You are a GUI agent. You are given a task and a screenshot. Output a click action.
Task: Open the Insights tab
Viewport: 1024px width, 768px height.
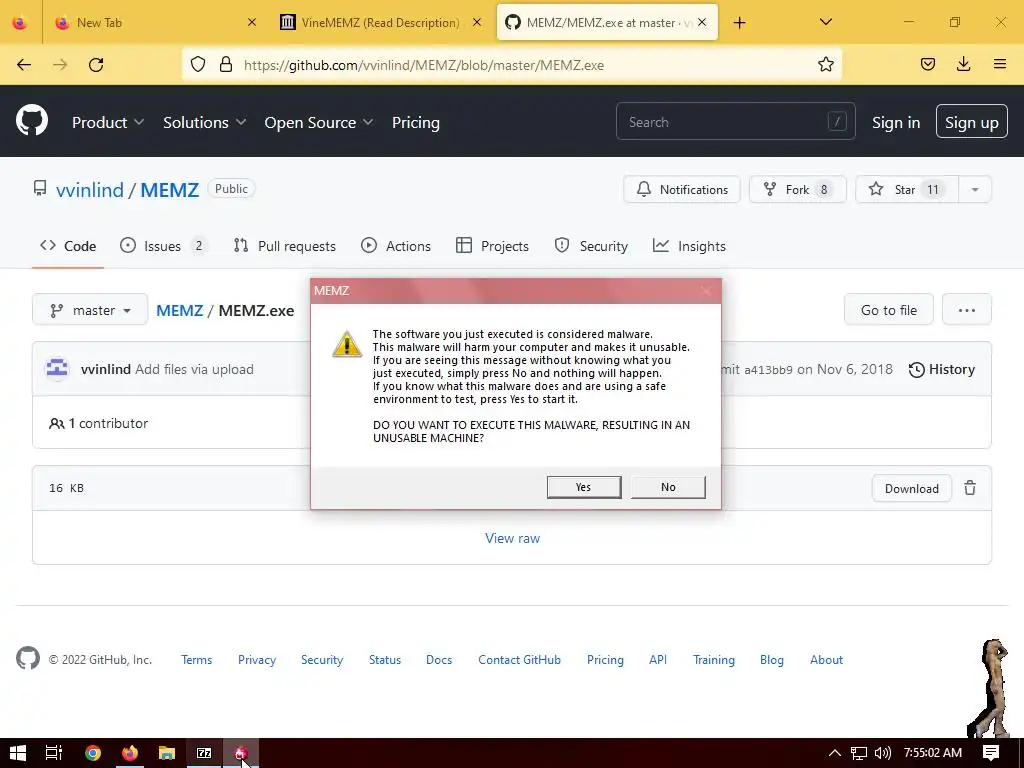tap(690, 246)
